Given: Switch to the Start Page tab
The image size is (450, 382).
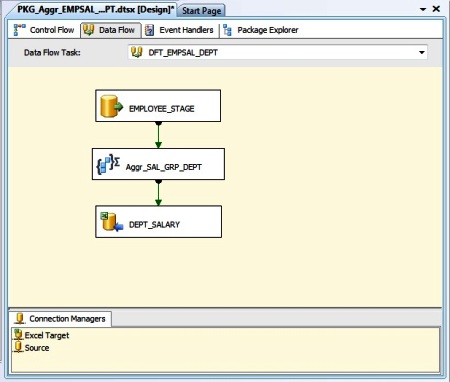Looking at the screenshot, I should [201, 11].
